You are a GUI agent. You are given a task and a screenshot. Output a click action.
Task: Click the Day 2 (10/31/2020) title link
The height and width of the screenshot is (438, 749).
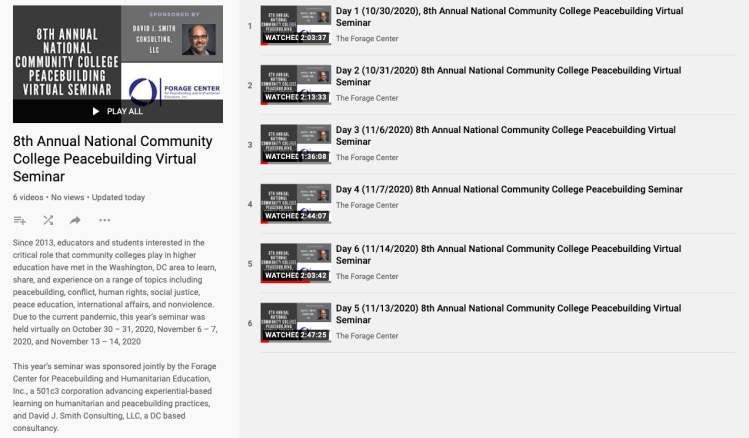coord(508,76)
